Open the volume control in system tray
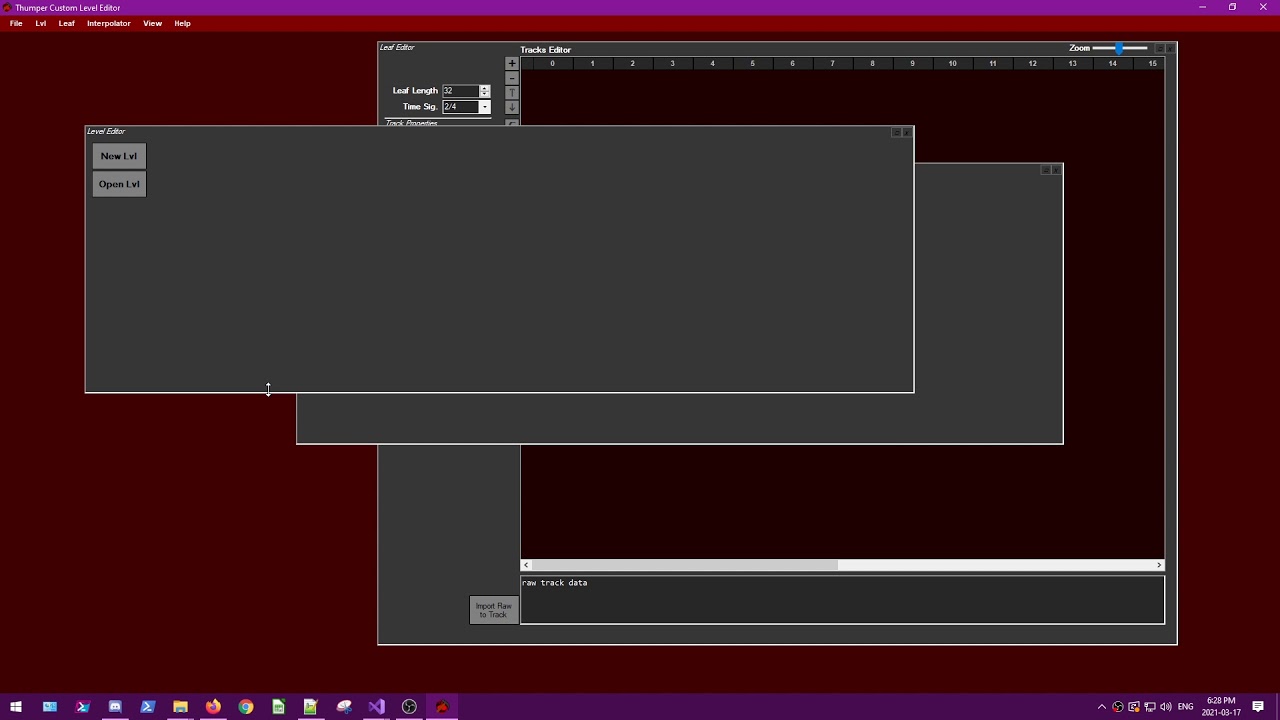The image size is (1280, 720). click(x=1166, y=707)
